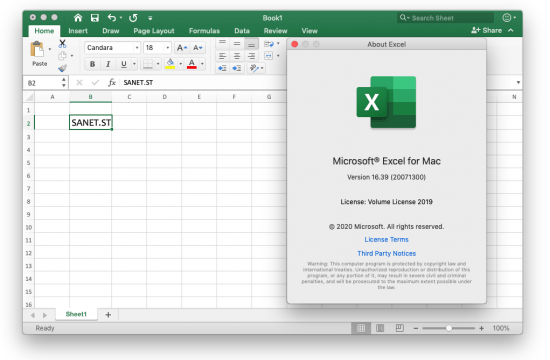This screenshot has height=360, width=550.
Task: Switch to the Draw tab
Action: (x=111, y=31)
